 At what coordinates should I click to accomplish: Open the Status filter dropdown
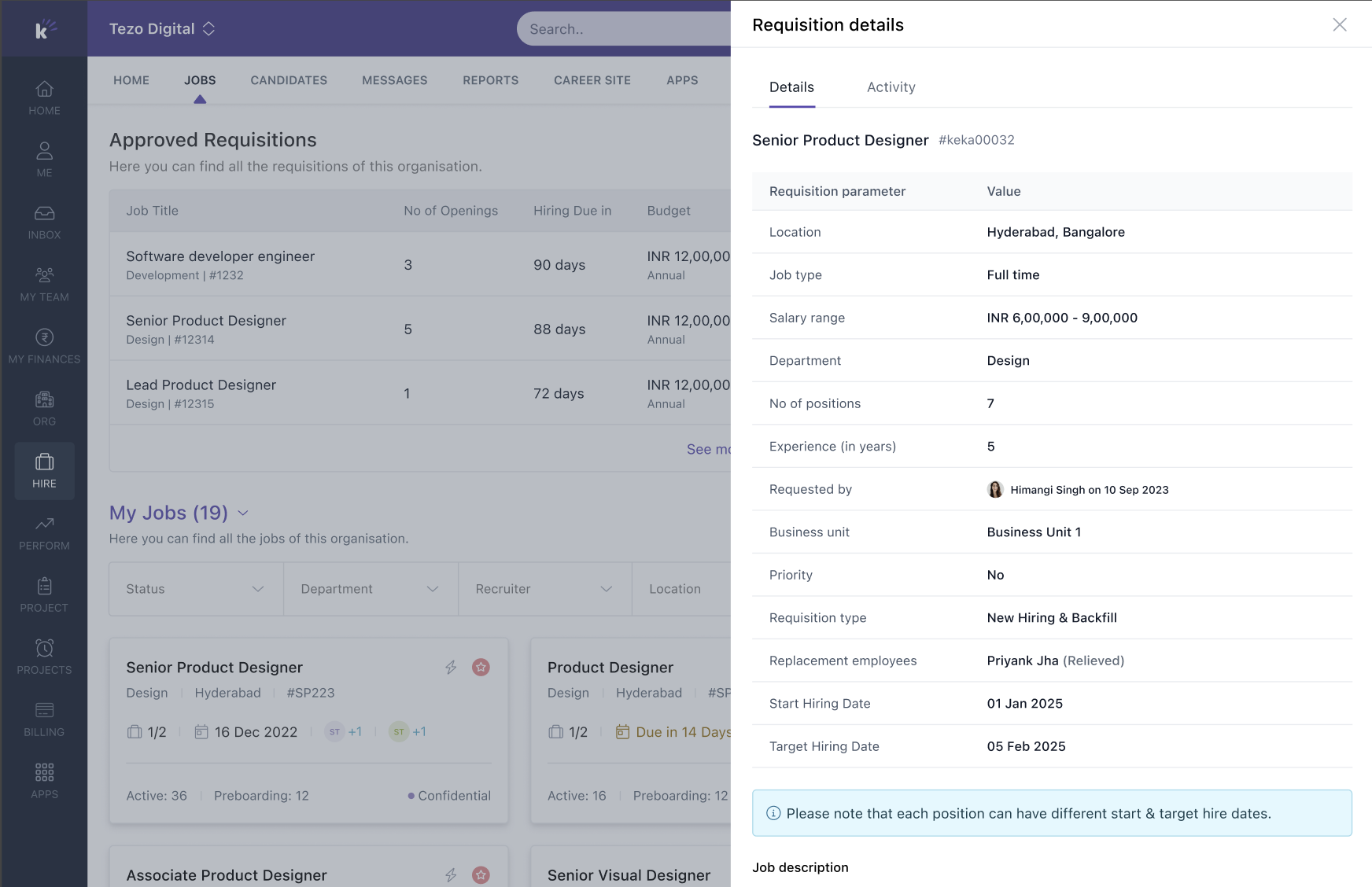(196, 589)
